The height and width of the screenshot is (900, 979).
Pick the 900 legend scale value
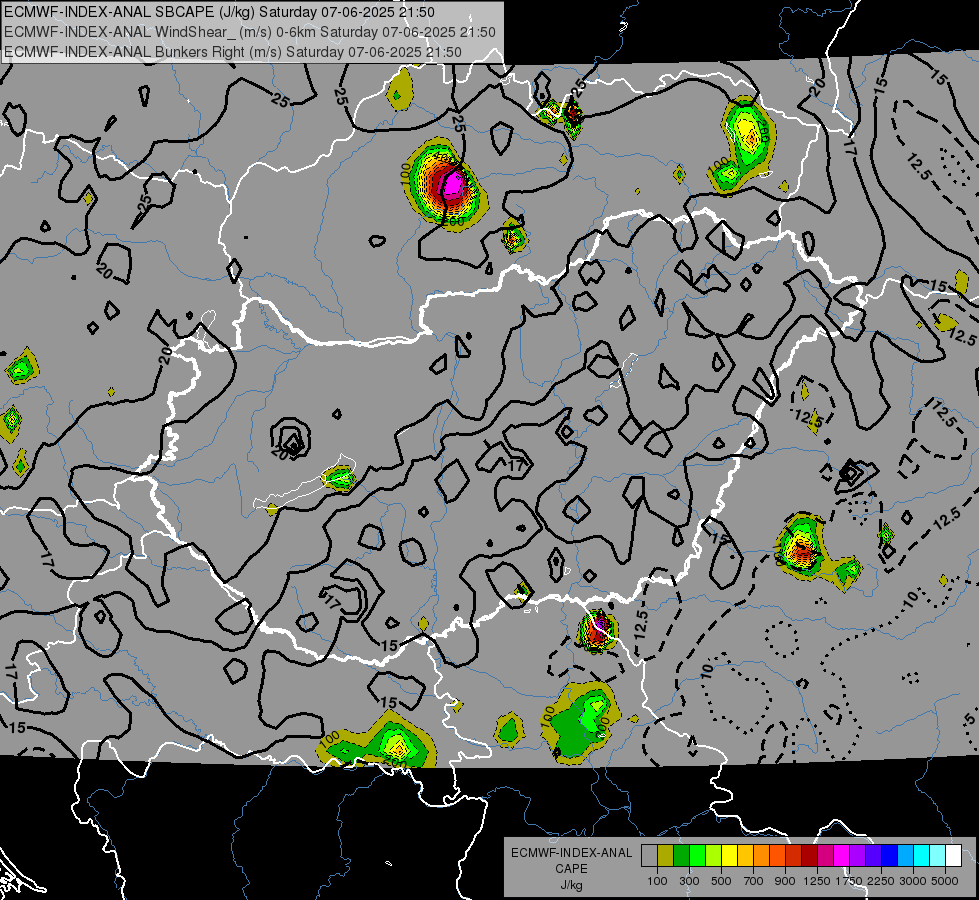point(785,881)
